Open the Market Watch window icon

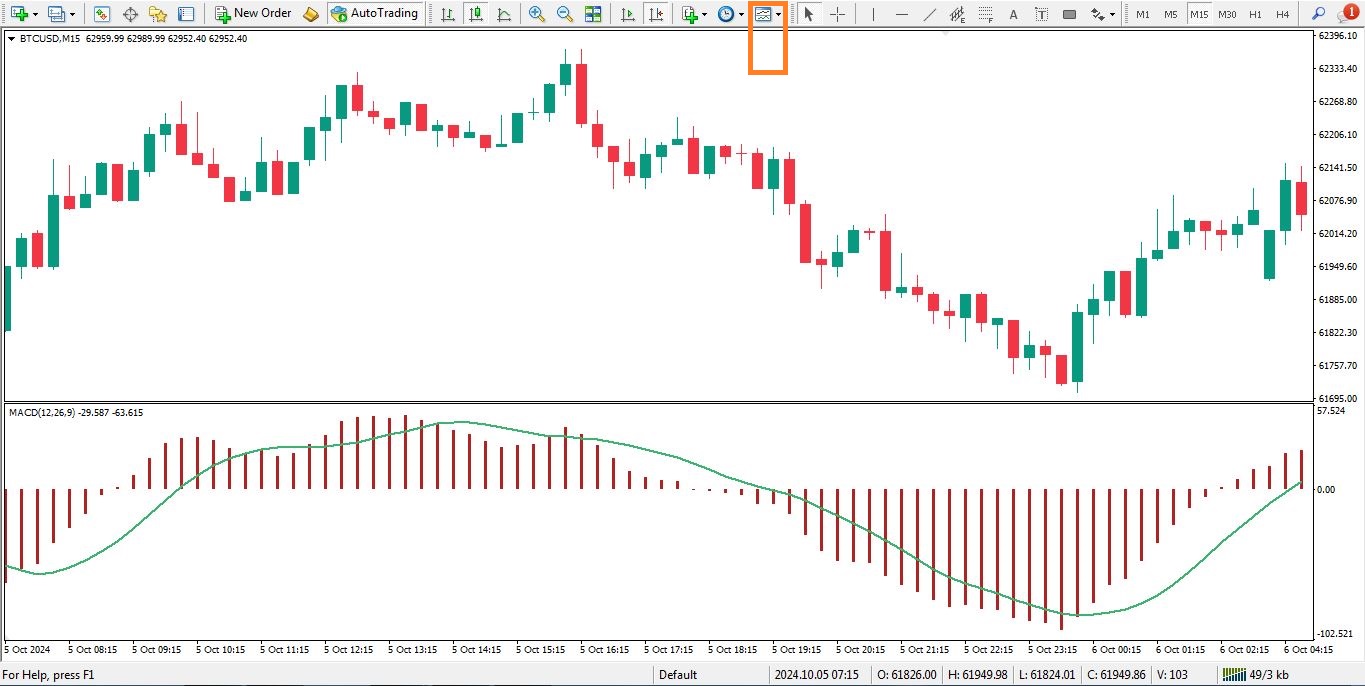tap(102, 14)
